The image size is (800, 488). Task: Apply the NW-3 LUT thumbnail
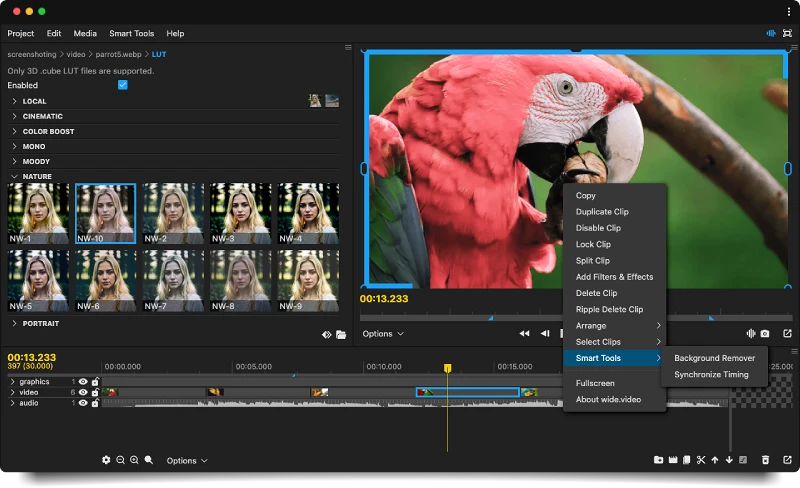[240, 213]
